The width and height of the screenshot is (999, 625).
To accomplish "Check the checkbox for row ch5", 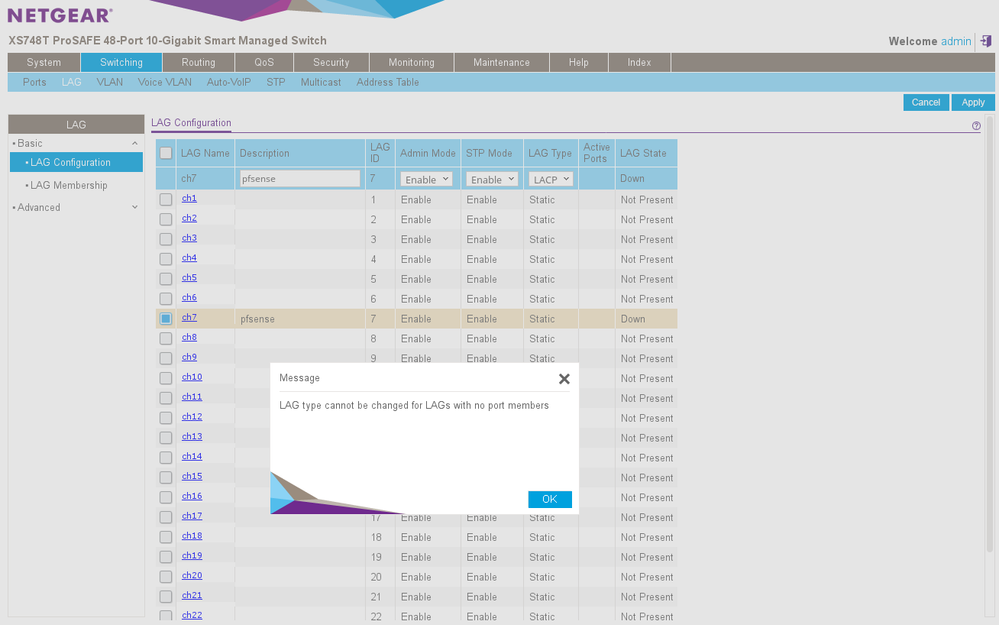I will point(166,279).
